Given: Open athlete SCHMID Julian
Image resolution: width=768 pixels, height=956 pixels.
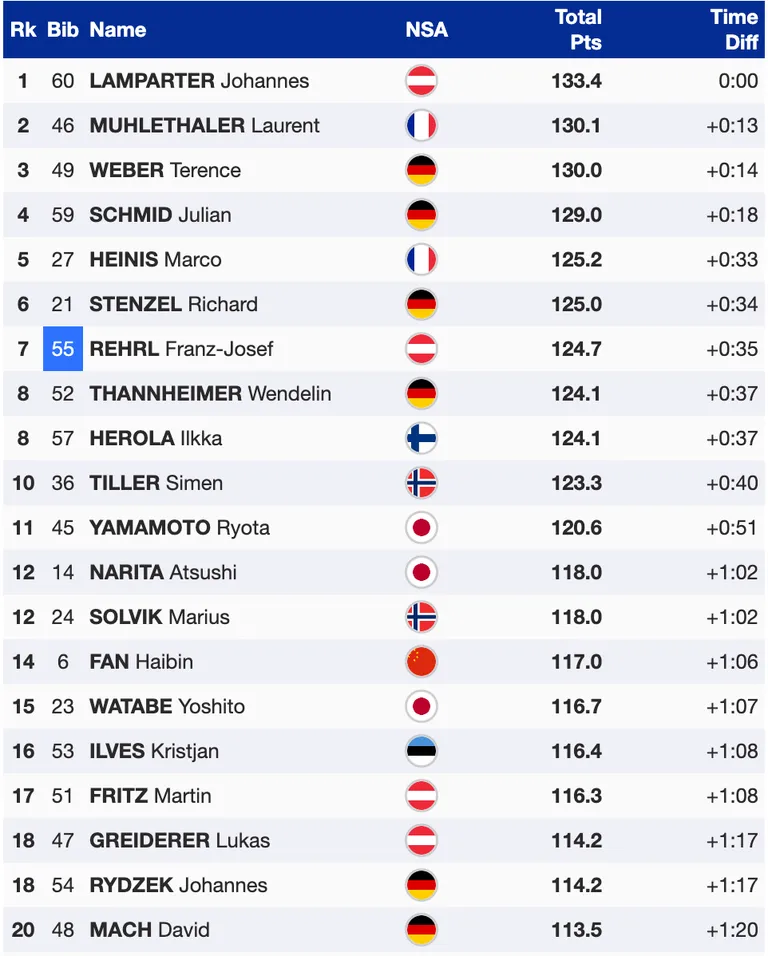Looking at the screenshot, I should [160, 215].
